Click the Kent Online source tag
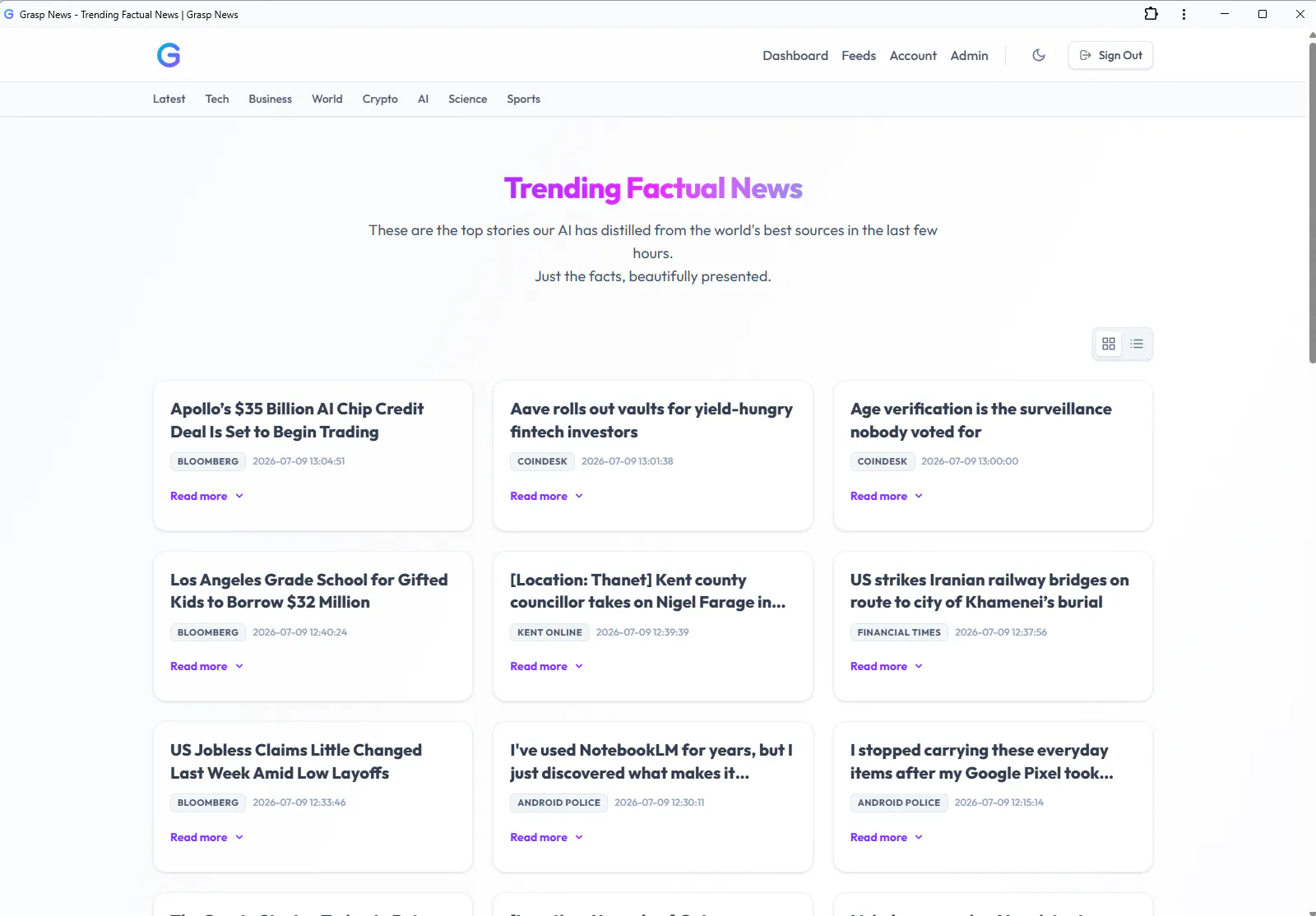Image resolution: width=1316 pixels, height=916 pixels. [x=549, y=632]
